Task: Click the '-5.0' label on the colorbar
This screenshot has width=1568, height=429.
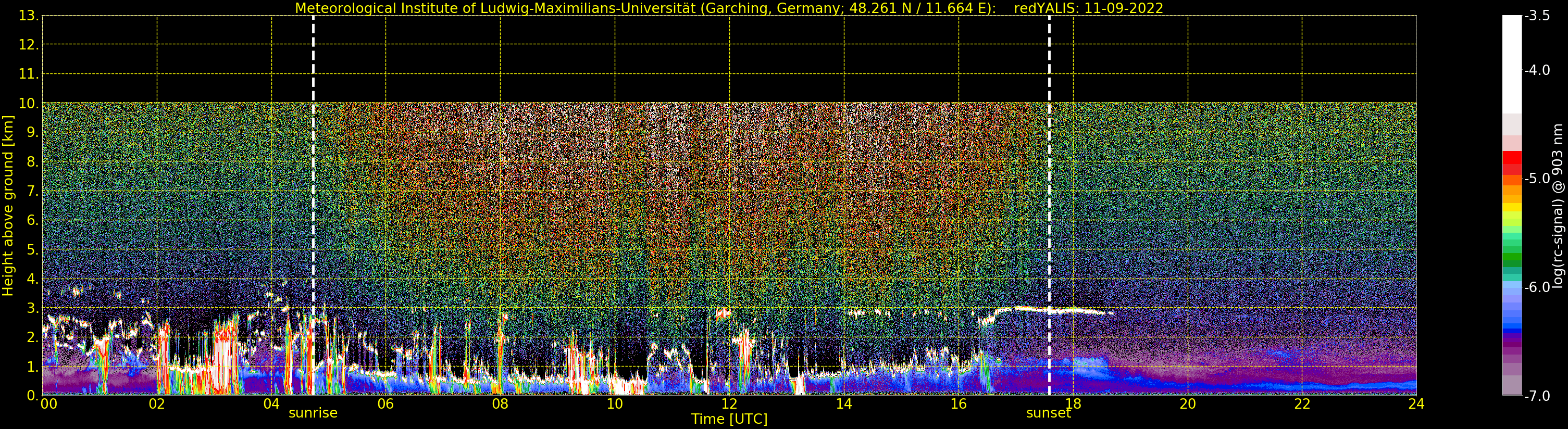Action: pyautogui.click(x=1537, y=178)
